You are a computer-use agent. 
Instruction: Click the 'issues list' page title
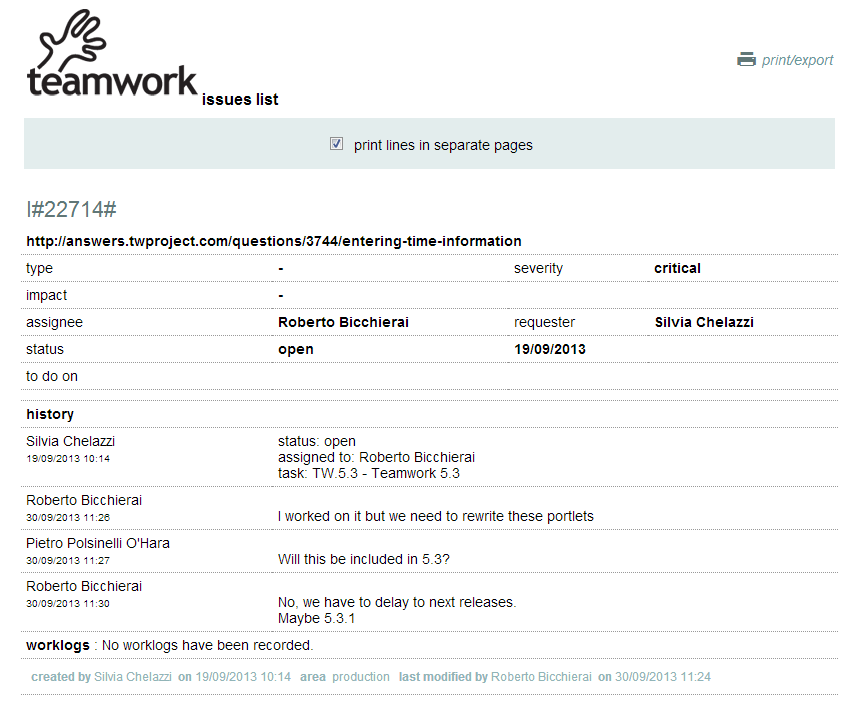[240, 99]
